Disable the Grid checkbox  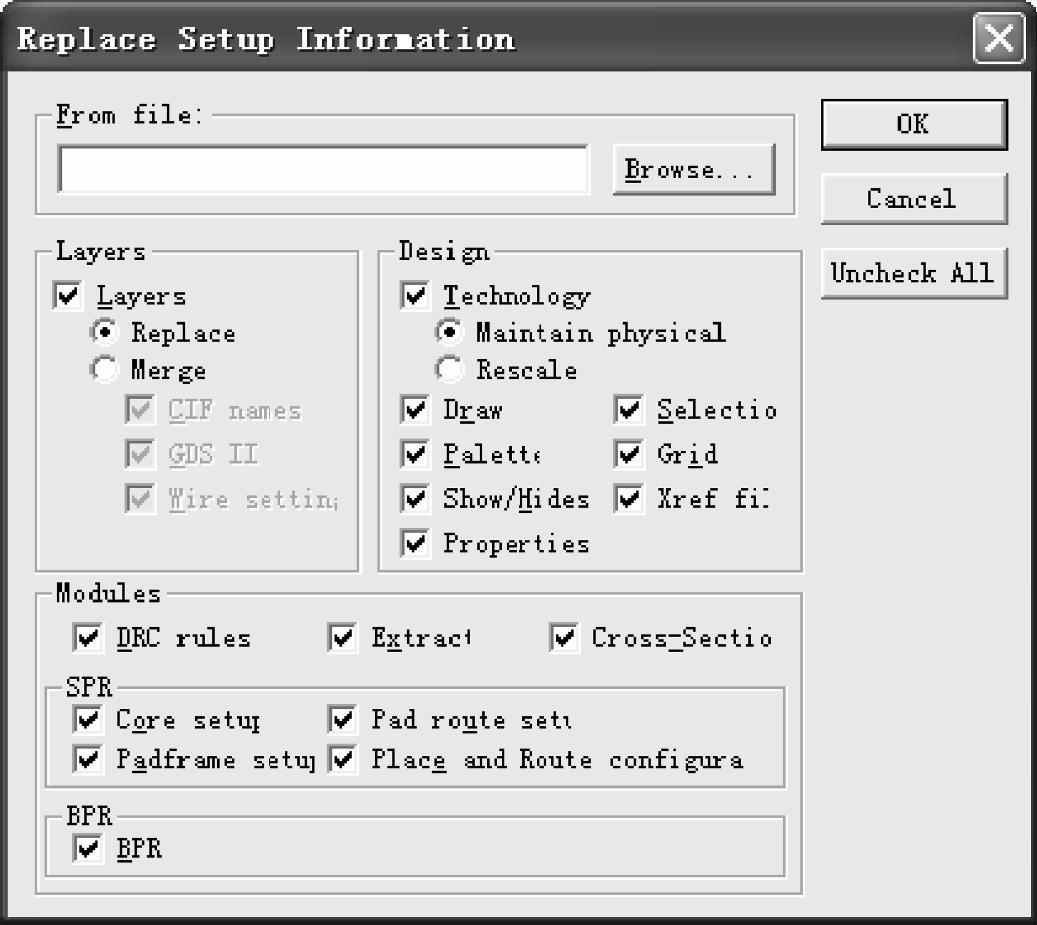(x=629, y=455)
